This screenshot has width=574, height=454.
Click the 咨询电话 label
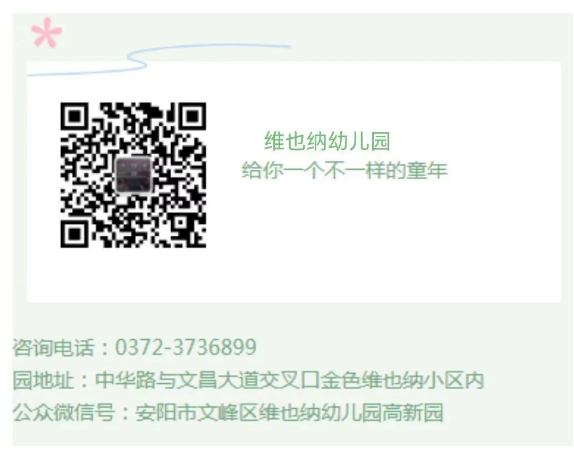pos(53,347)
